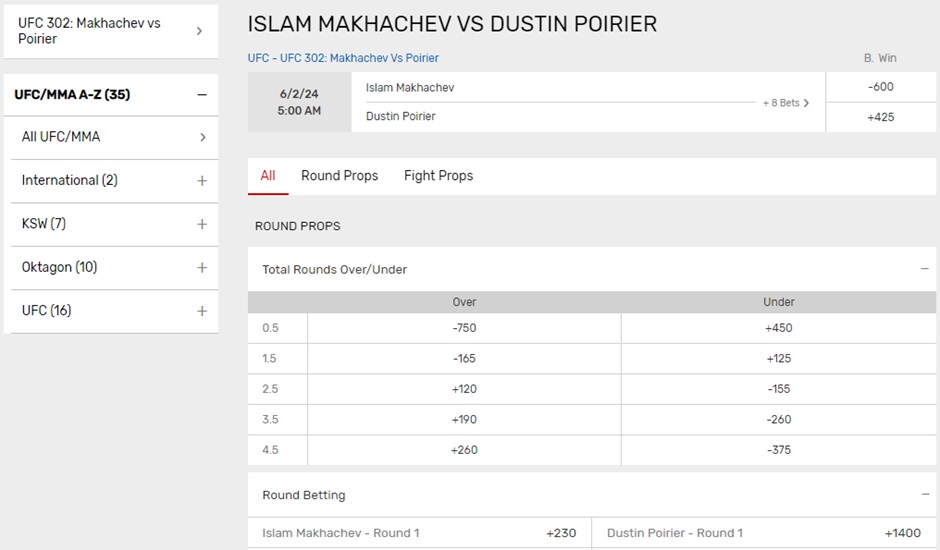940x550 pixels.
Task: Collapse the UFC/MMA A-Z section
Action: click(x=201, y=95)
